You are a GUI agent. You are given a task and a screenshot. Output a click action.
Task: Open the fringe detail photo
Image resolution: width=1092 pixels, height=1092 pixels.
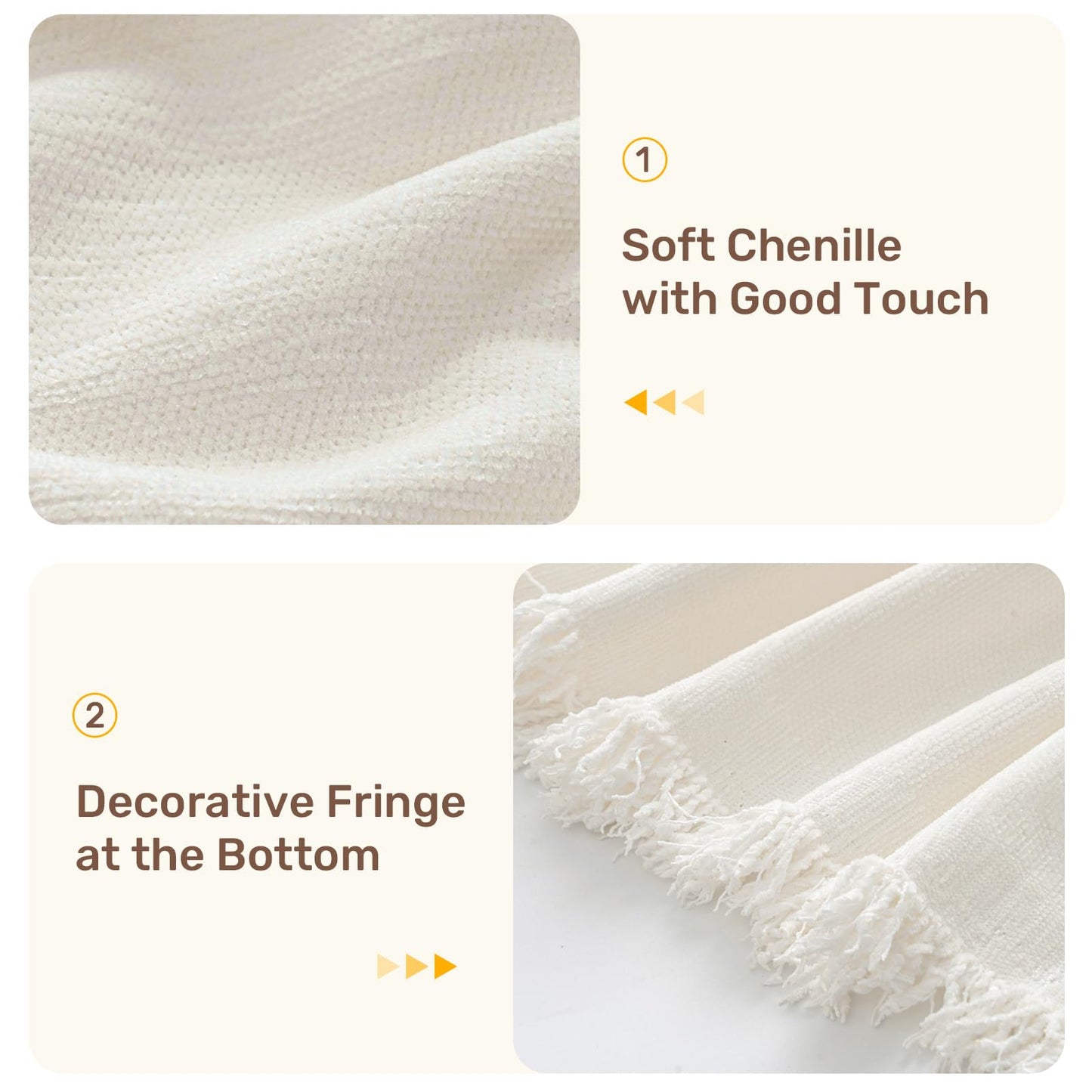click(x=789, y=818)
